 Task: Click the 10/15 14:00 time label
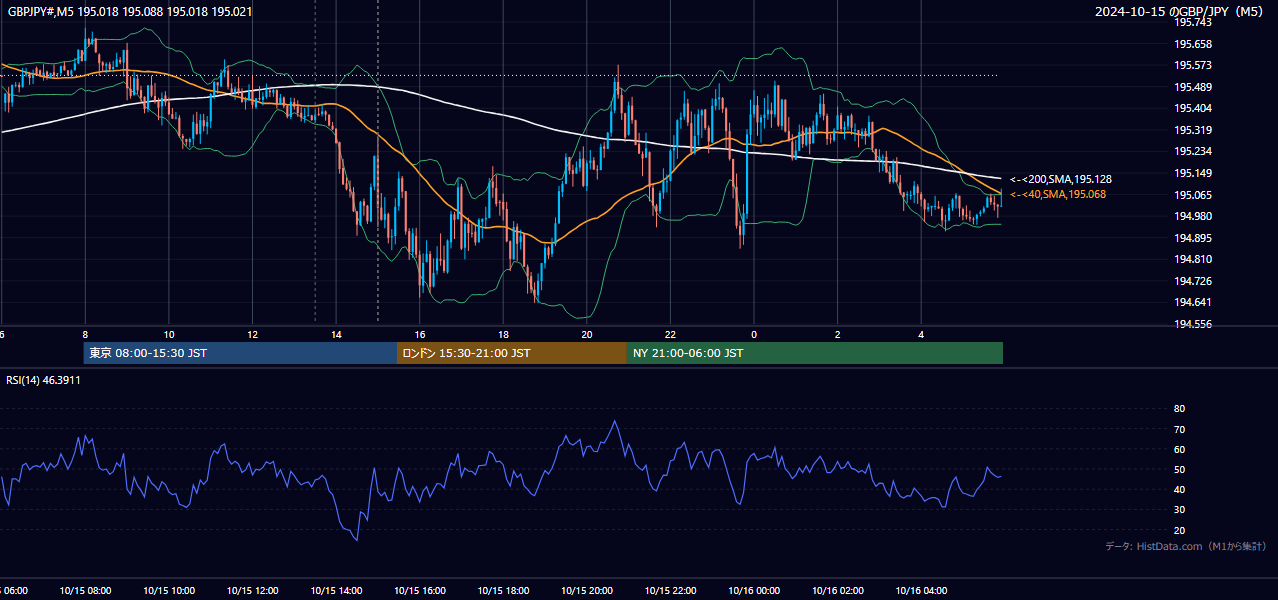[336, 590]
